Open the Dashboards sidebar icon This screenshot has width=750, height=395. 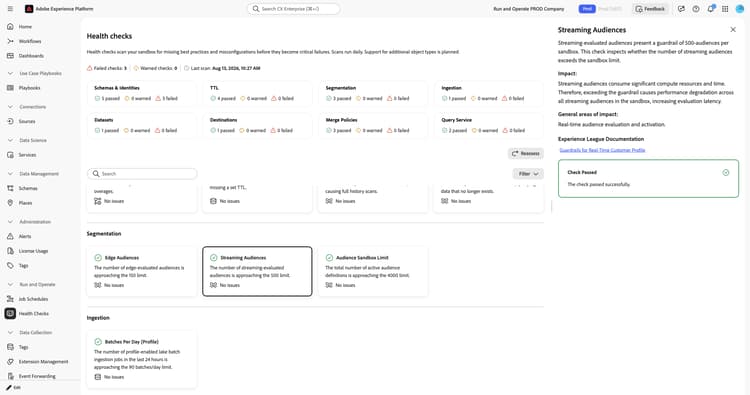(x=10, y=55)
